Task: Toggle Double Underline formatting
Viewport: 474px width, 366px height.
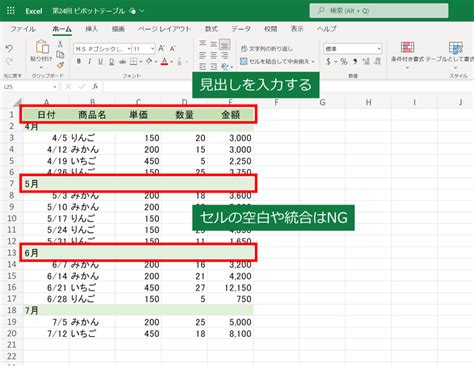Action: point(111,62)
